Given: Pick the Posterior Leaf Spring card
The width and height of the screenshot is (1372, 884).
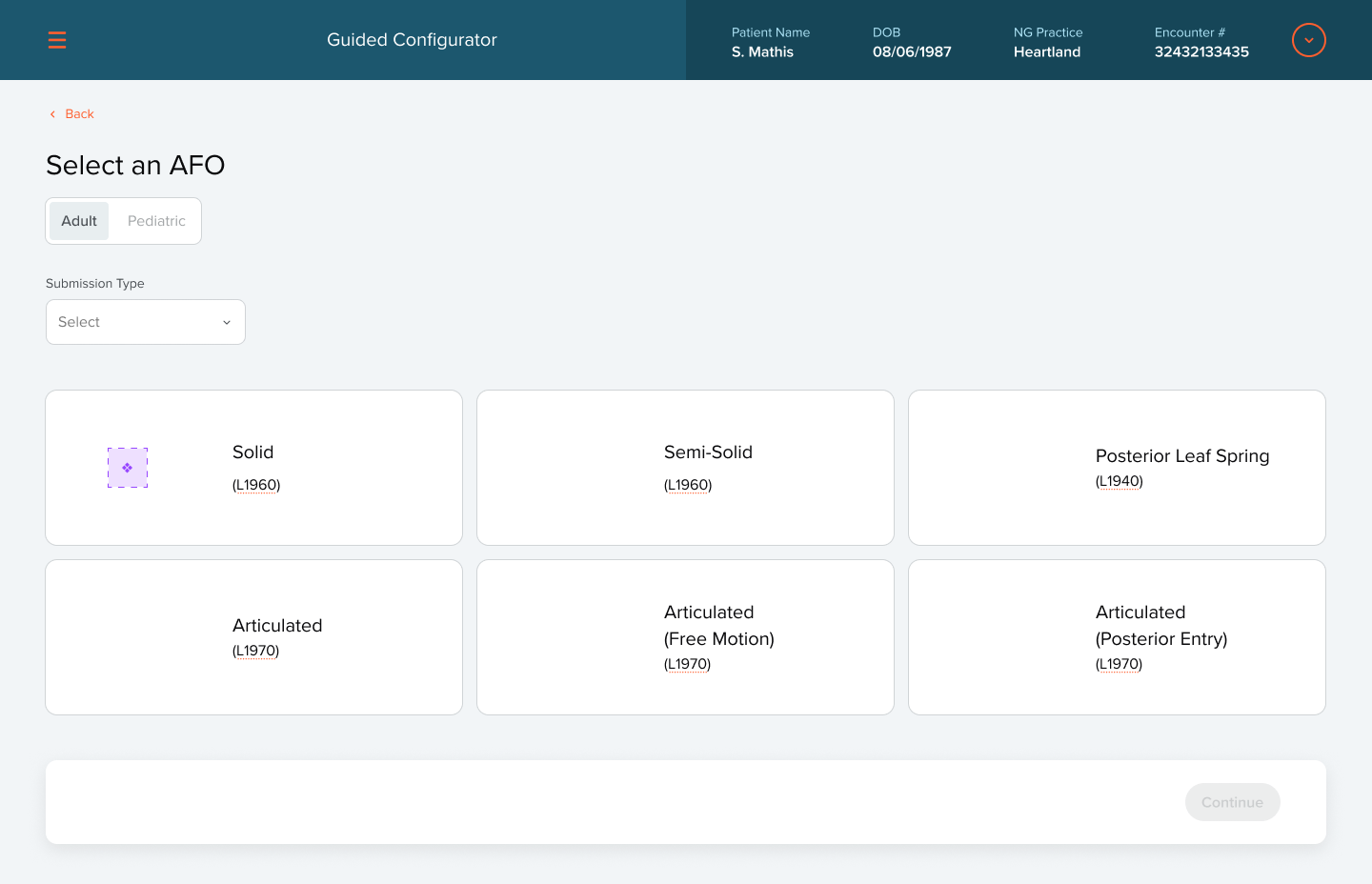Looking at the screenshot, I should click(x=1117, y=468).
